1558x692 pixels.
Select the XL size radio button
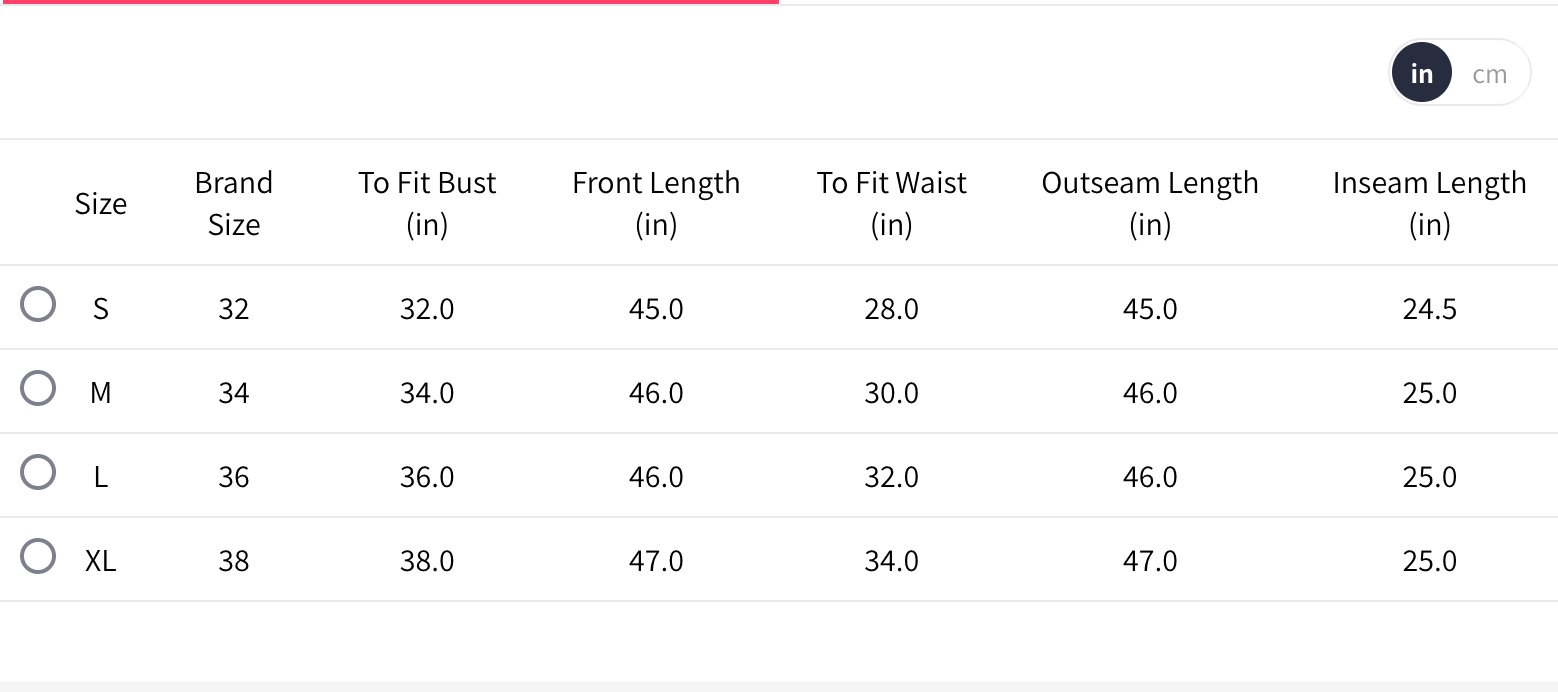click(x=38, y=557)
